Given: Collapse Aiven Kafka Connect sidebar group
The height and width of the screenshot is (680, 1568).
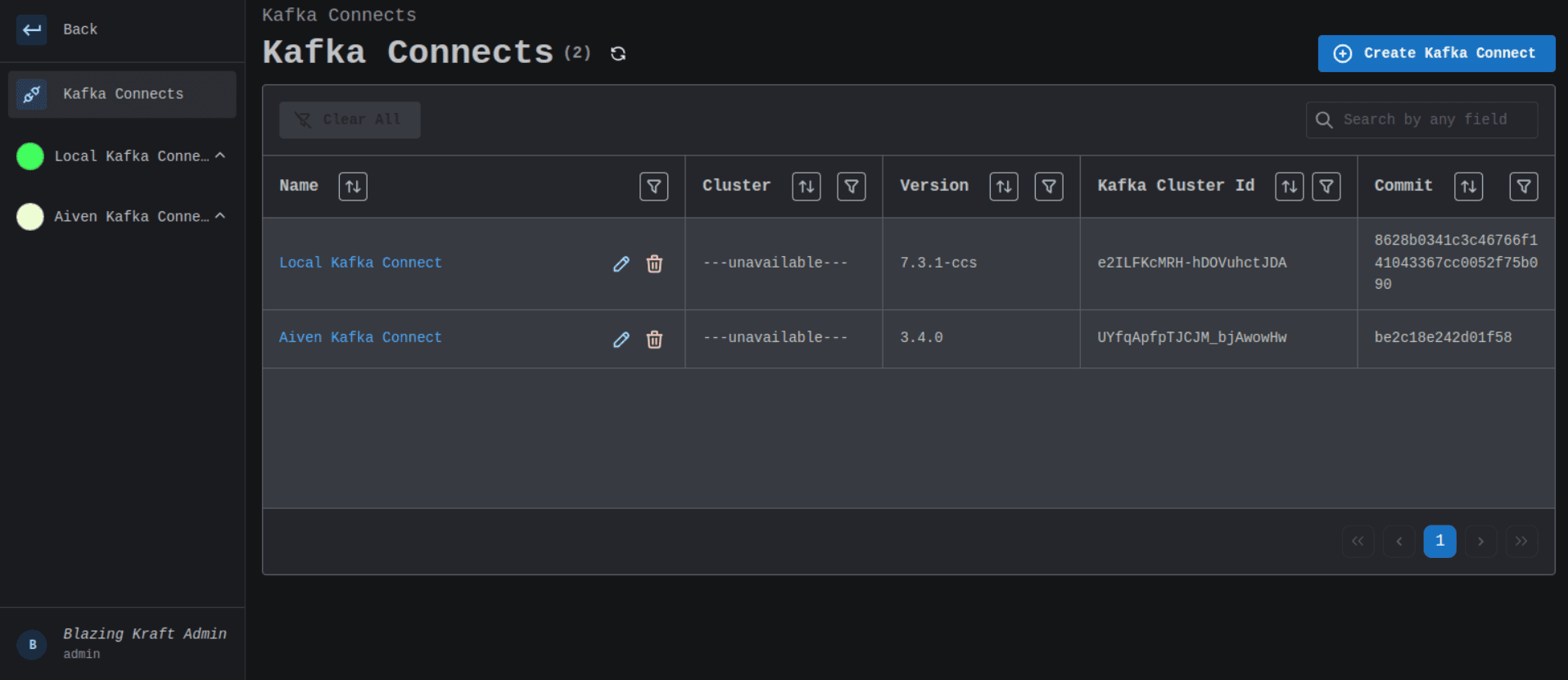Looking at the screenshot, I should coord(220,216).
